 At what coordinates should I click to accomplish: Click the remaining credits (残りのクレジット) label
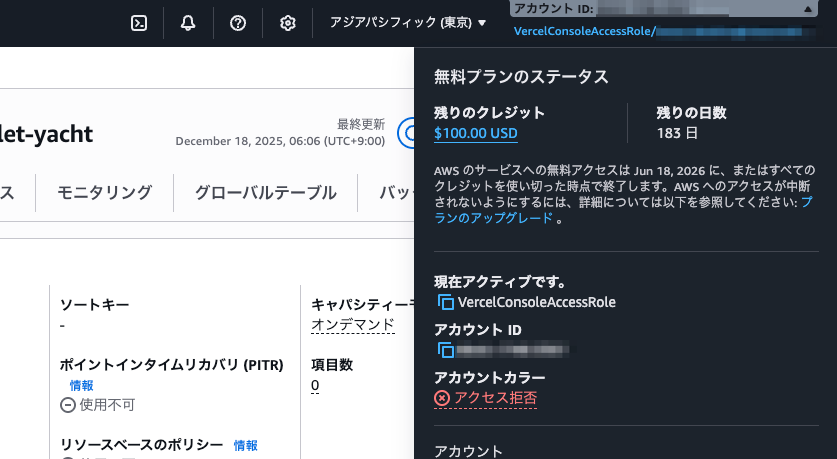click(489, 113)
